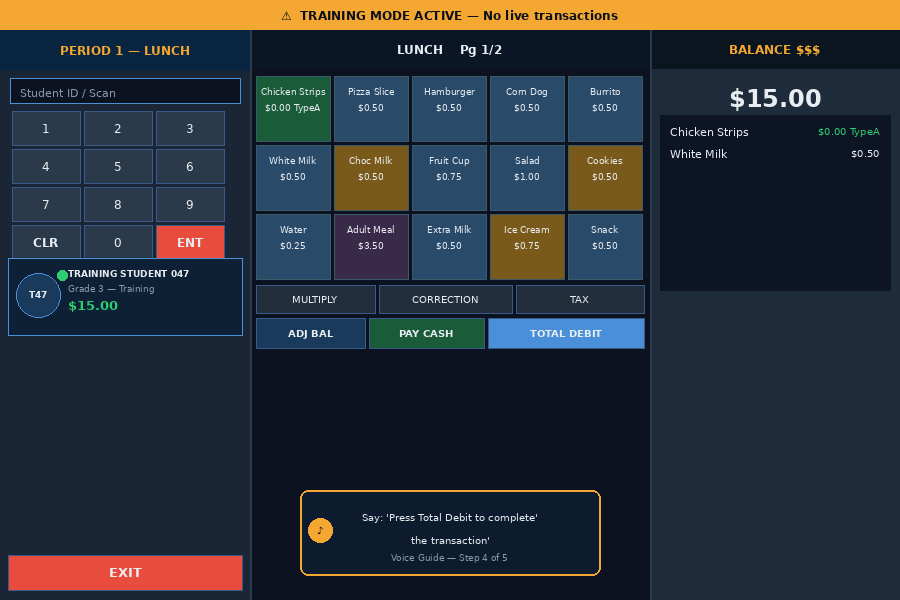
Task: Tap keypad digit 3
Action: coord(190,129)
